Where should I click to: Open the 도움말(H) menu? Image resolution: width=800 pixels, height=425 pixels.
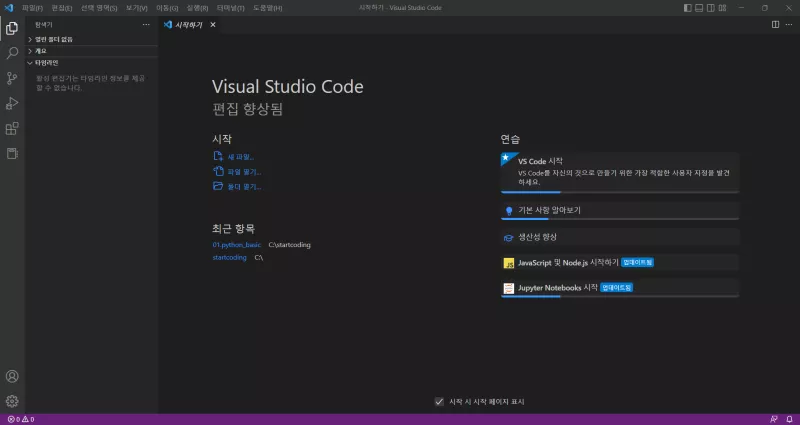click(x=268, y=8)
